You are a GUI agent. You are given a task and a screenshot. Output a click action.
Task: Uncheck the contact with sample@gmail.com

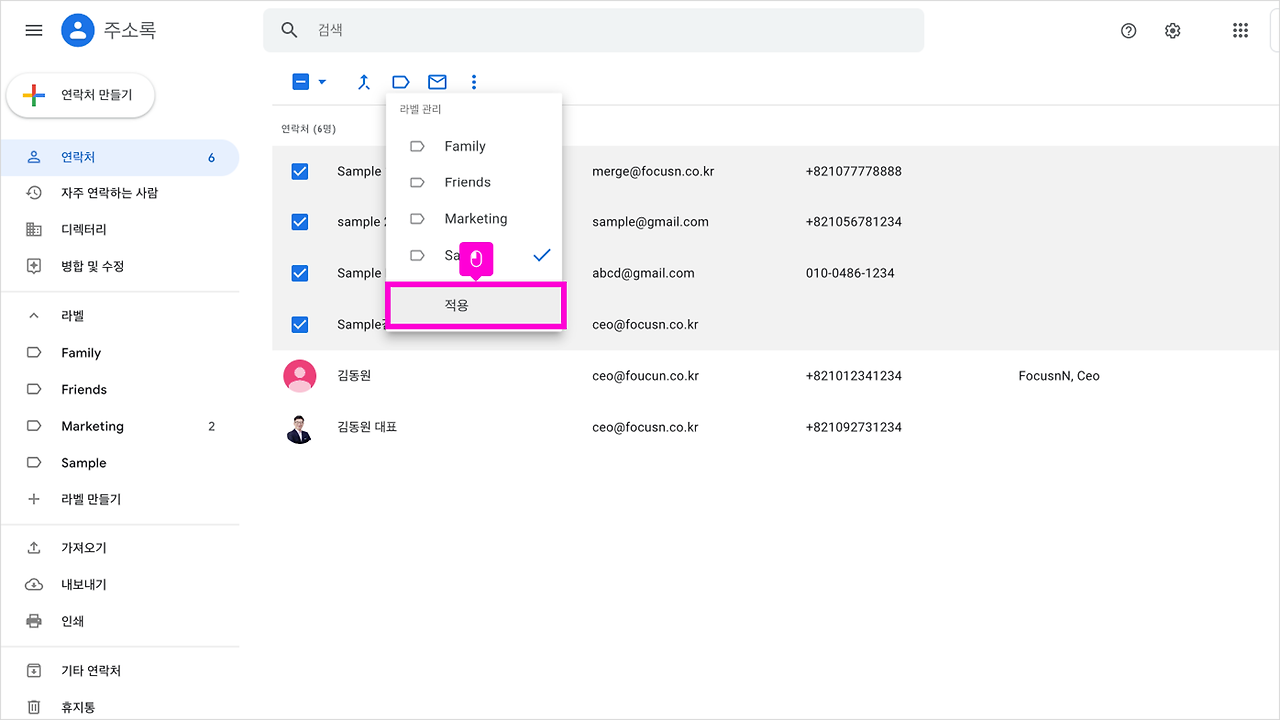click(x=300, y=222)
